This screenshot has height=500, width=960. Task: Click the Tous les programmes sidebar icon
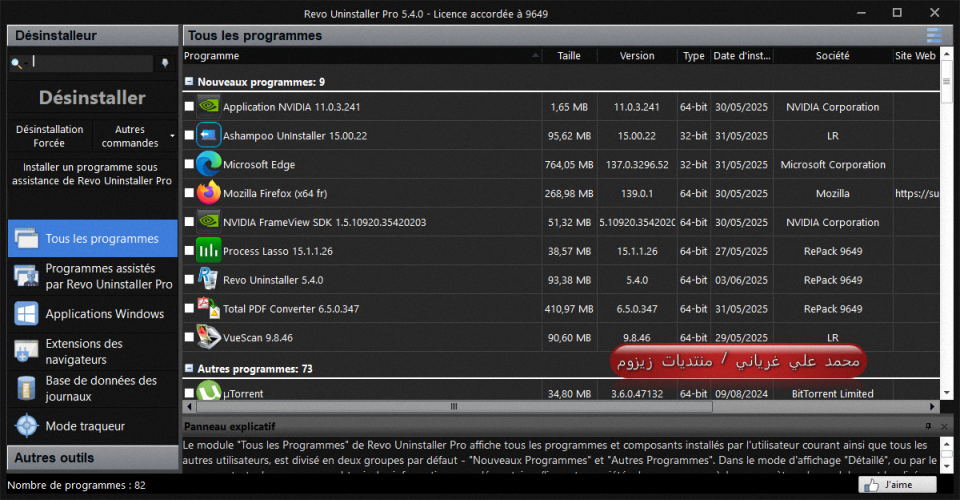pyautogui.click(x=26, y=239)
